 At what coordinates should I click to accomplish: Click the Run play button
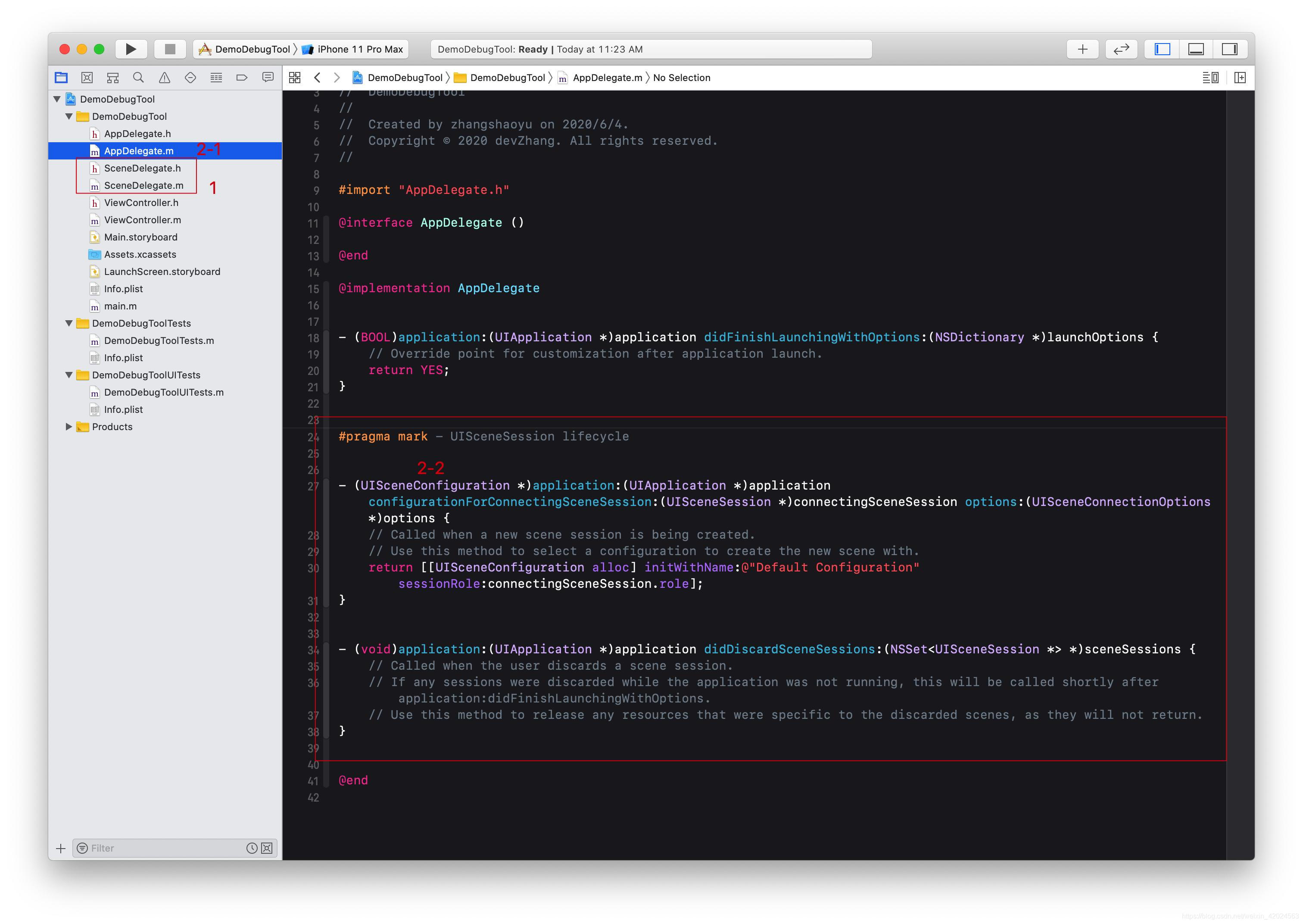(131, 49)
